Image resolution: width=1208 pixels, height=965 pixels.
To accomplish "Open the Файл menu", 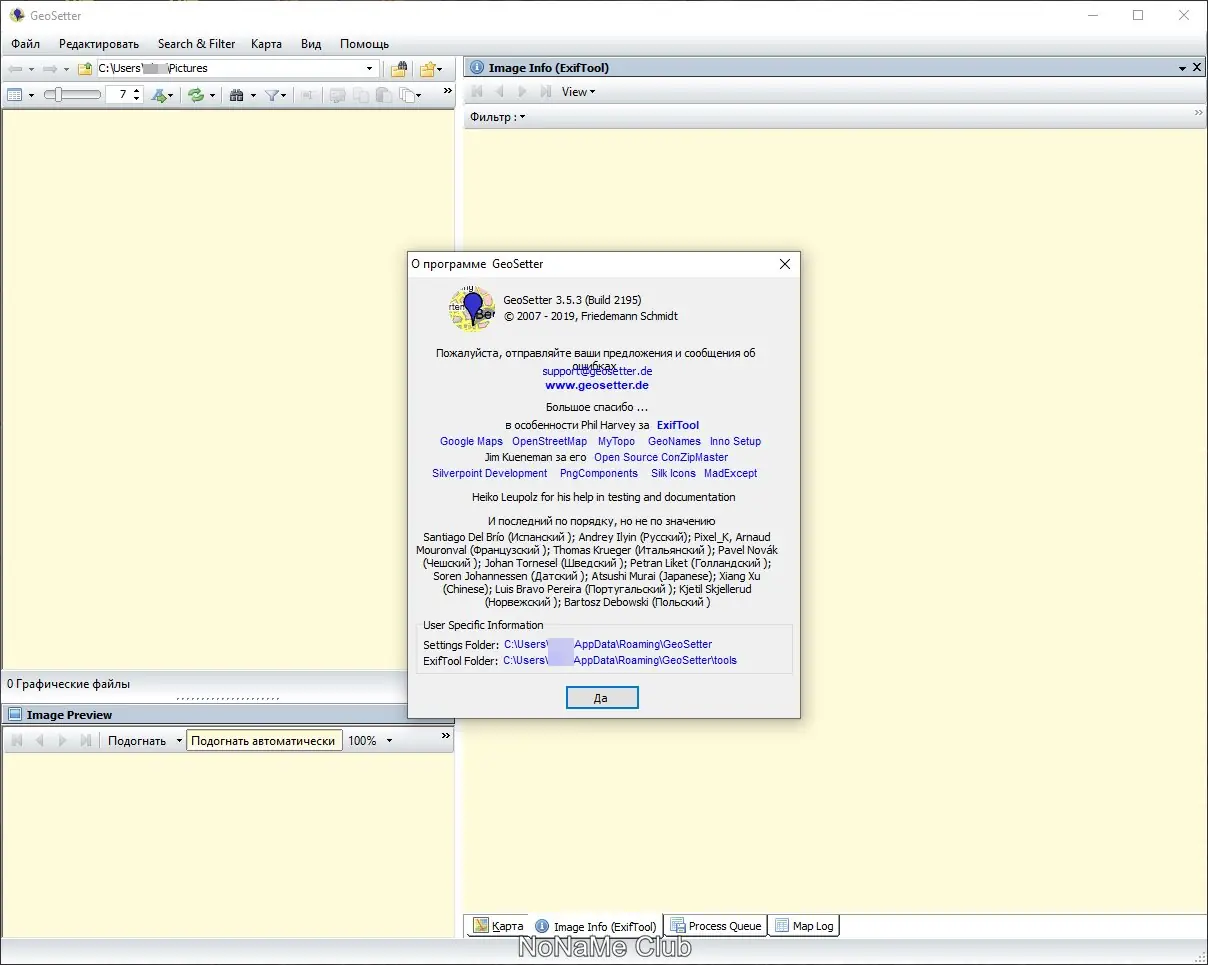I will pos(26,44).
